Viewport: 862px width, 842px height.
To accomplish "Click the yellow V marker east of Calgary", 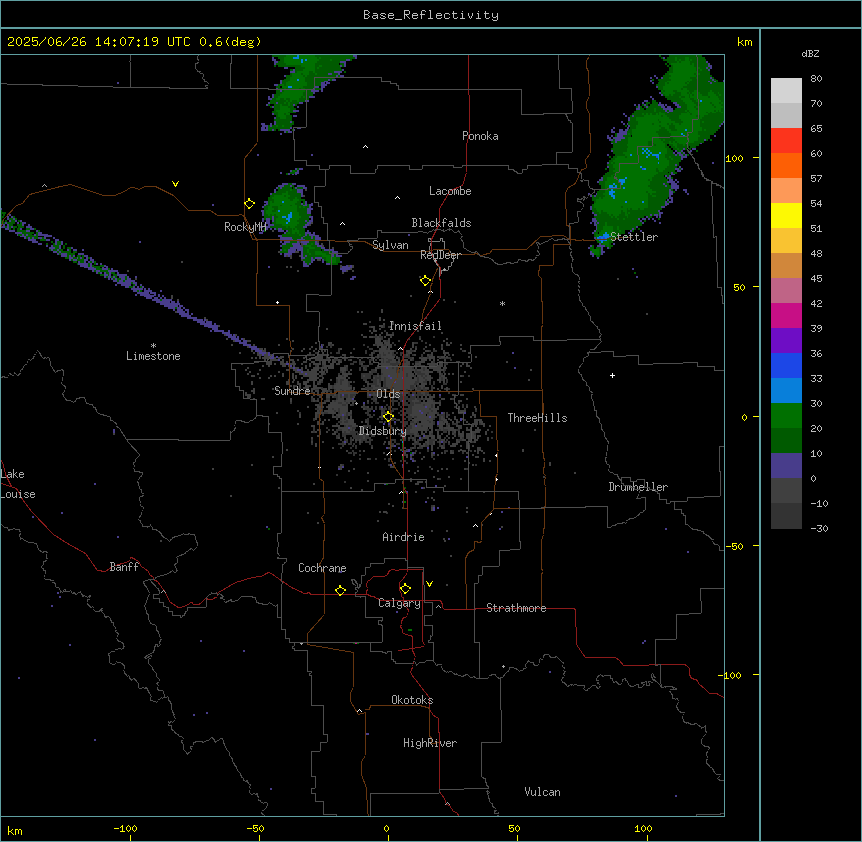I will 429,584.
